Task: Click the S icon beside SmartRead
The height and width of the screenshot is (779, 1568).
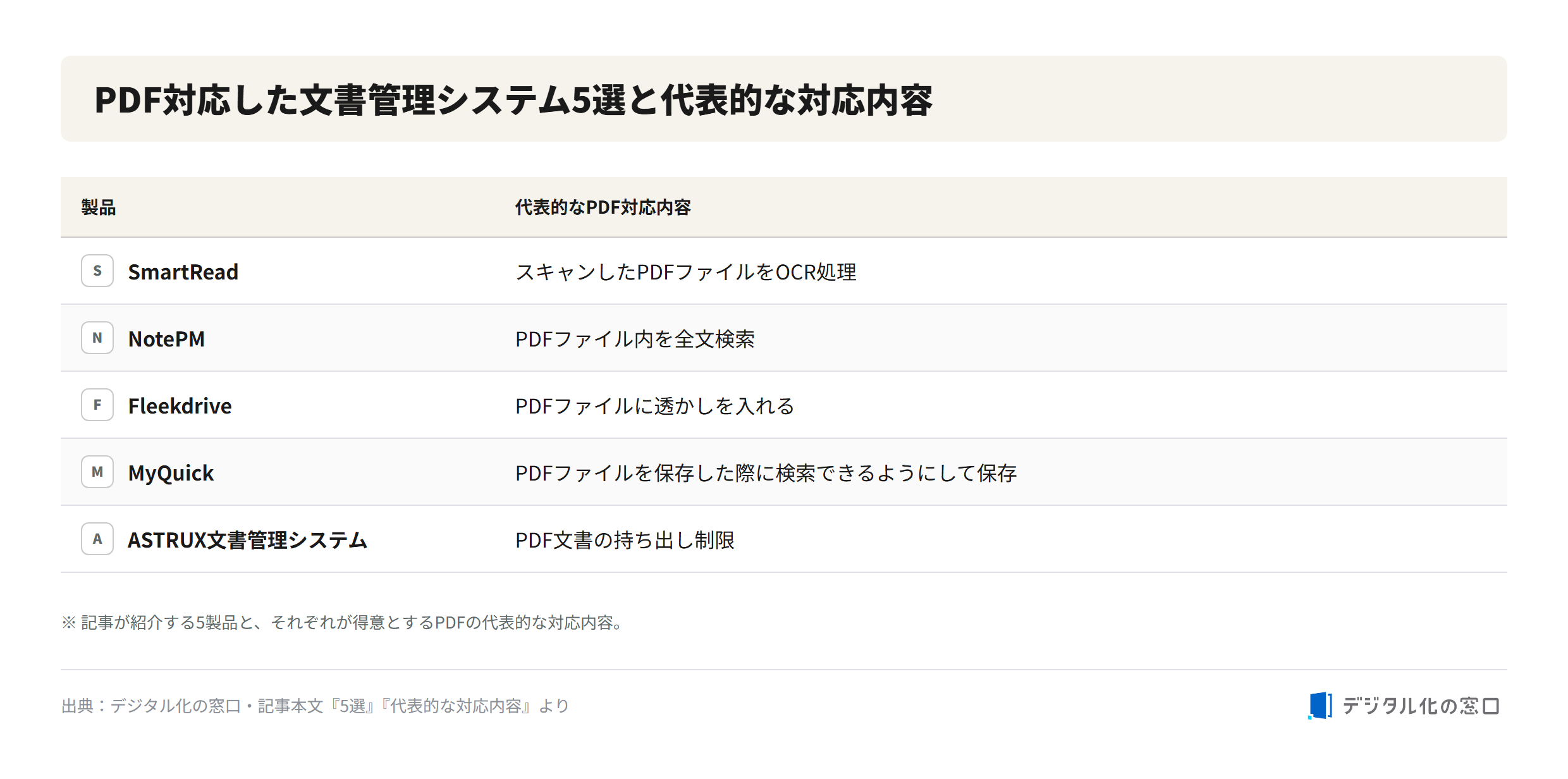Action: click(x=97, y=271)
